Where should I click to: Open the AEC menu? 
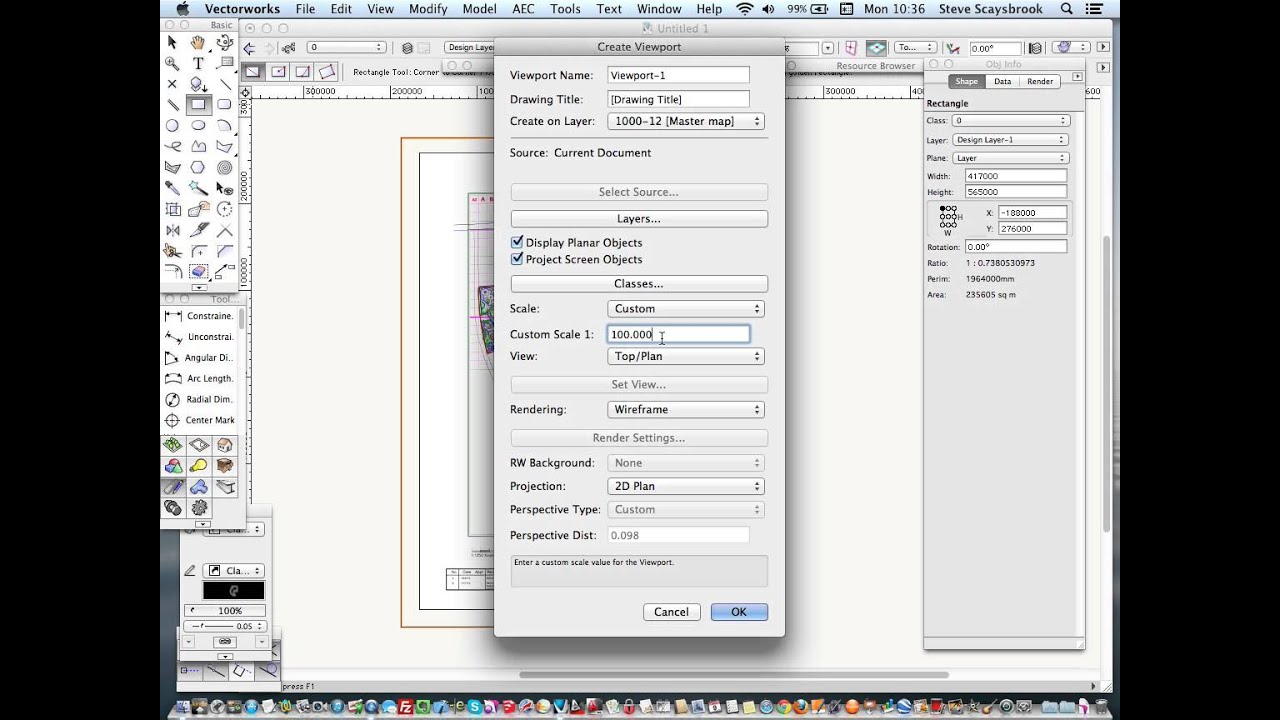pyautogui.click(x=523, y=9)
